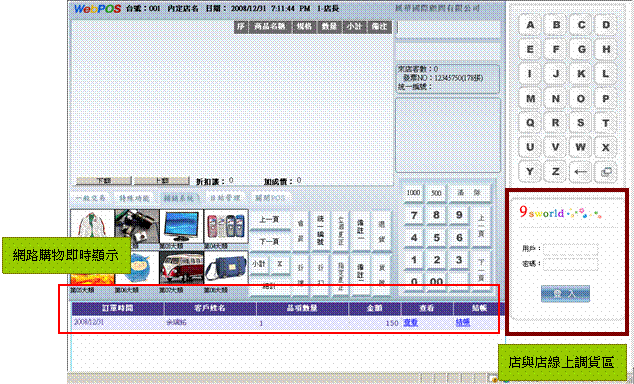634x384 pixels.
Task: Focus the 用戶 username field
Action: [x=571, y=249]
